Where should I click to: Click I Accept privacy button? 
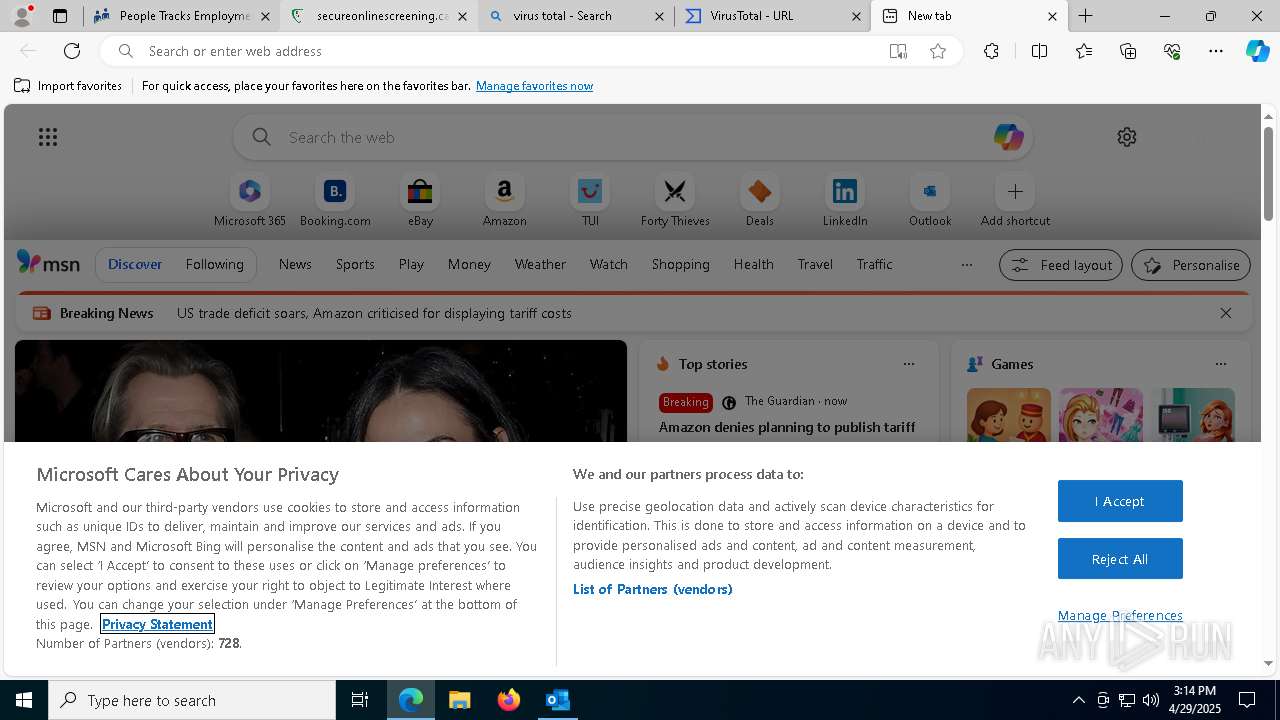[1120, 501]
